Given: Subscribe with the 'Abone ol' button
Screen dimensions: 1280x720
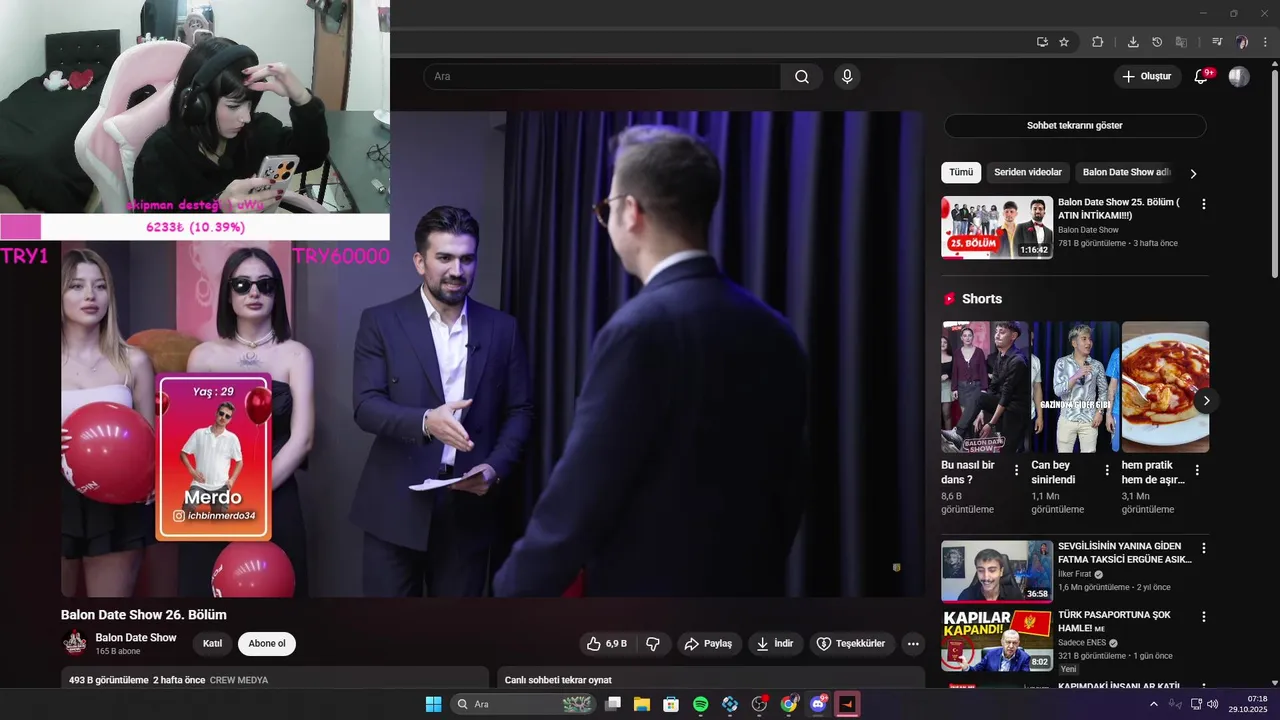Looking at the screenshot, I should coord(267,644).
